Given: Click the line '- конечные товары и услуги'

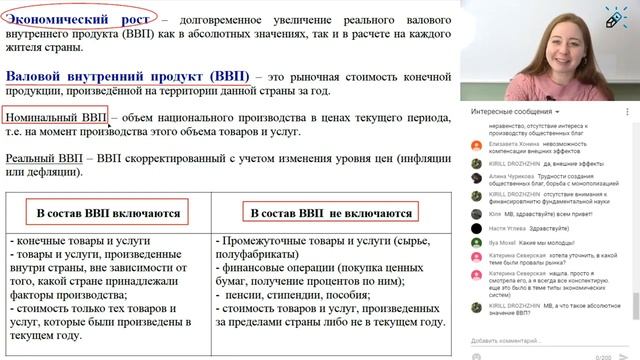Looking at the screenshot, I should [80, 240].
